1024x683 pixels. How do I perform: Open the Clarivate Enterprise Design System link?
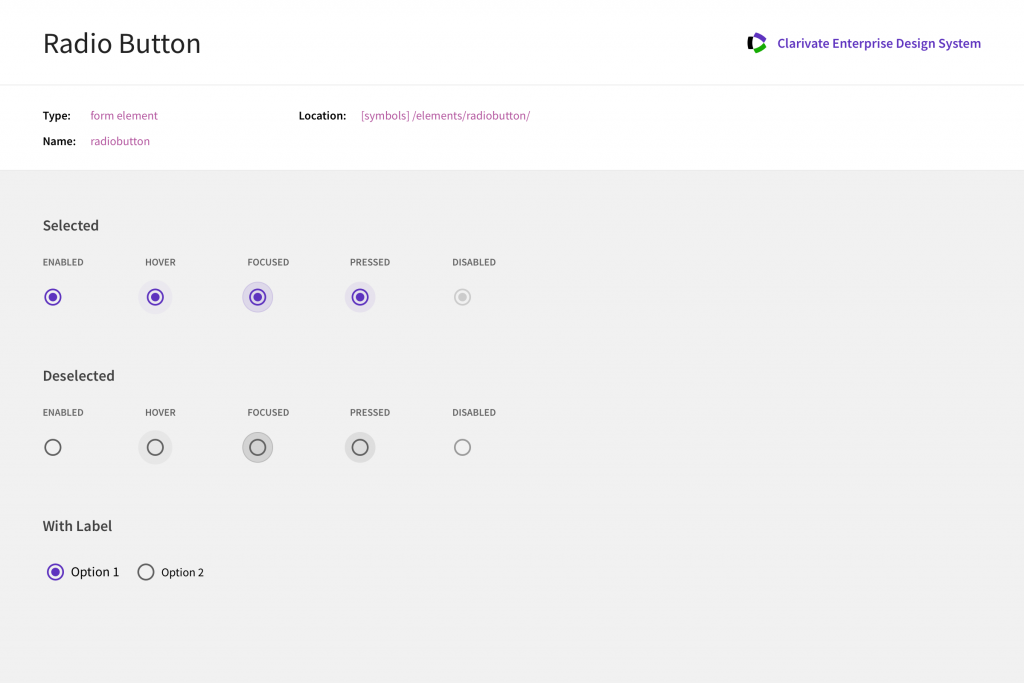[x=878, y=44]
